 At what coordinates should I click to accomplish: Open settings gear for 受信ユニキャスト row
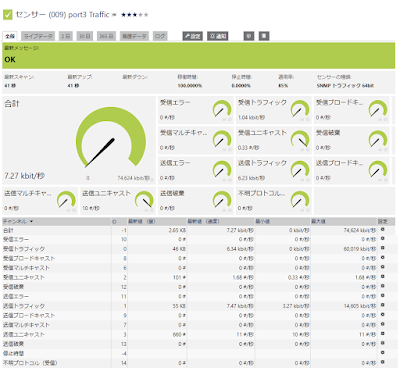(382, 276)
